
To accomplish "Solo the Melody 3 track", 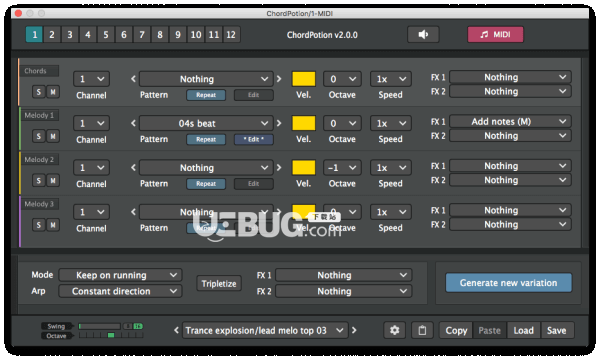I will (38, 225).
